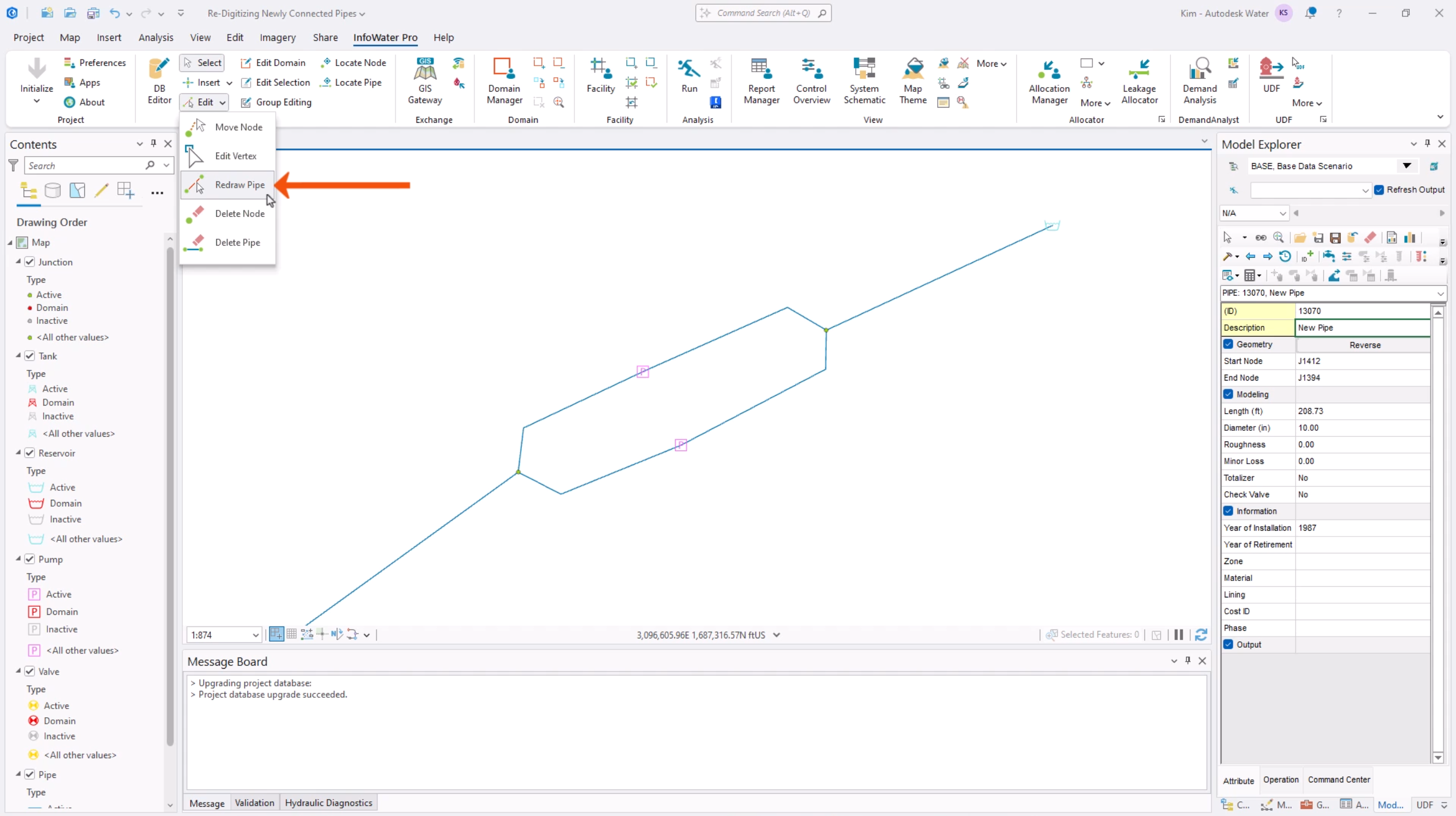This screenshot has width=1456, height=816.
Task: Uncheck the Modeling section checkbox
Action: pyautogui.click(x=1228, y=394)
